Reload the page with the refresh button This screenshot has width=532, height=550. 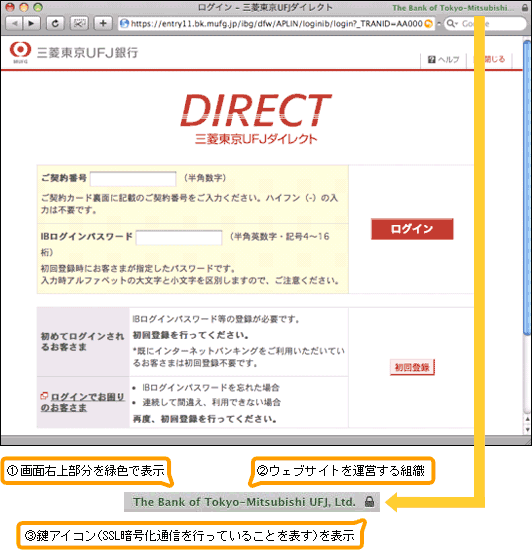pos(55,24)
